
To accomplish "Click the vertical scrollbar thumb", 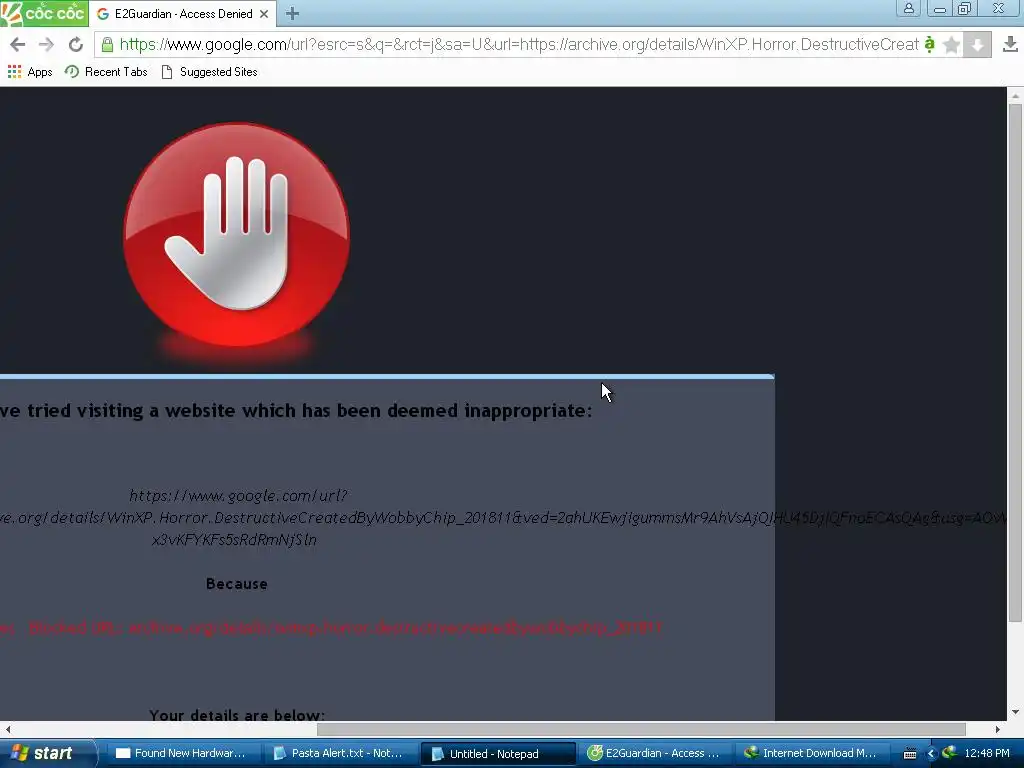I will (1015, 362).
